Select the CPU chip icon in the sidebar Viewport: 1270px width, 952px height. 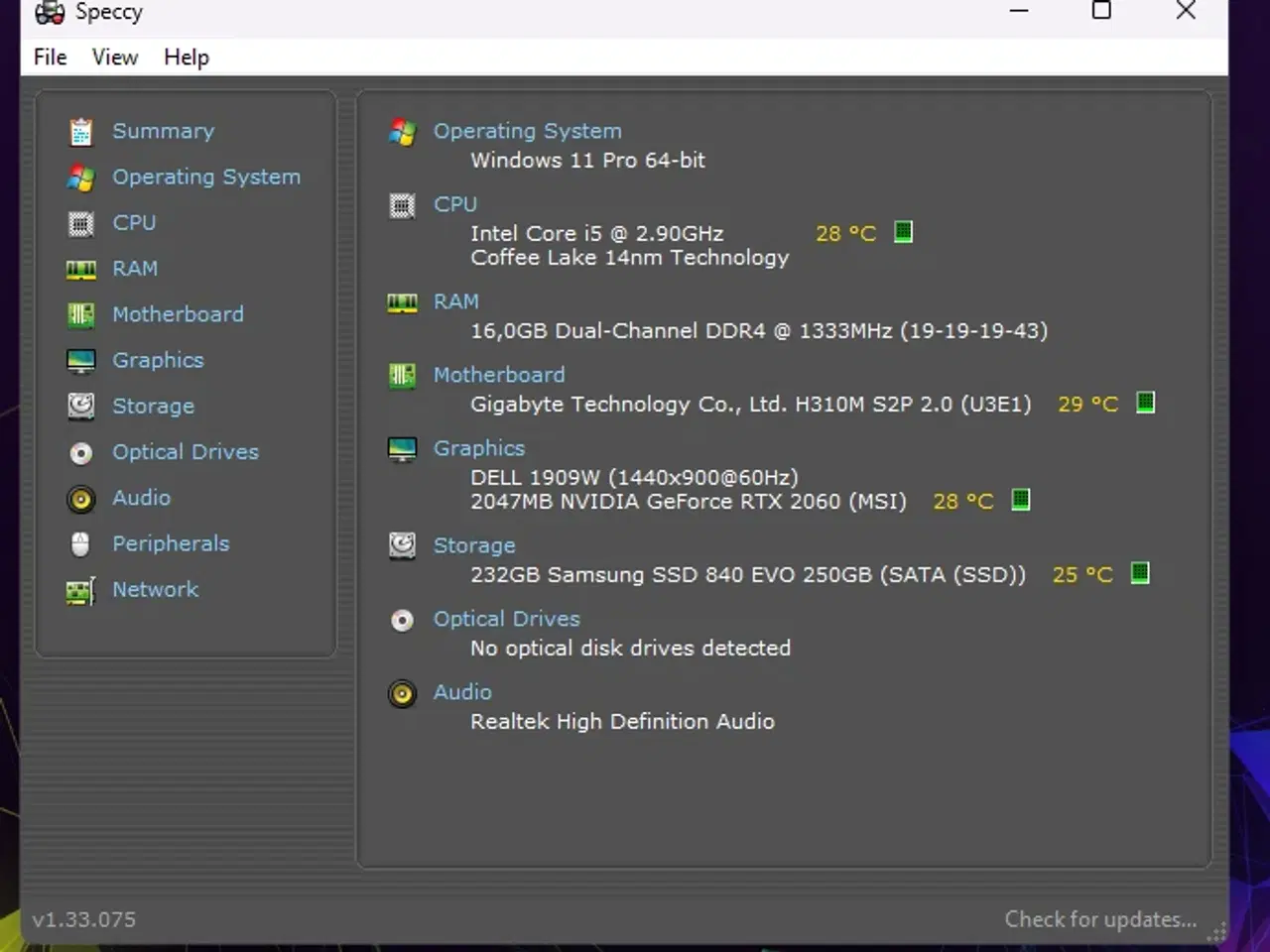tap(80, 222)
